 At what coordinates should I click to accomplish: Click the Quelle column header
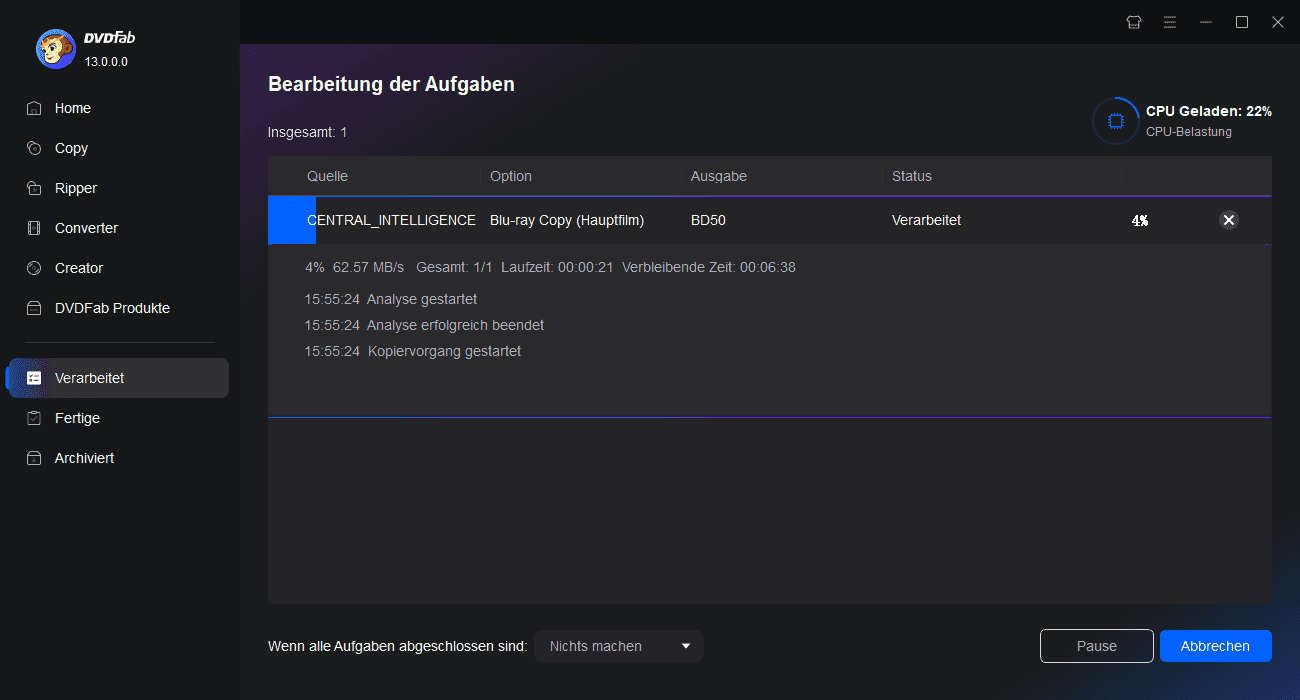click(x=328, y=176)
